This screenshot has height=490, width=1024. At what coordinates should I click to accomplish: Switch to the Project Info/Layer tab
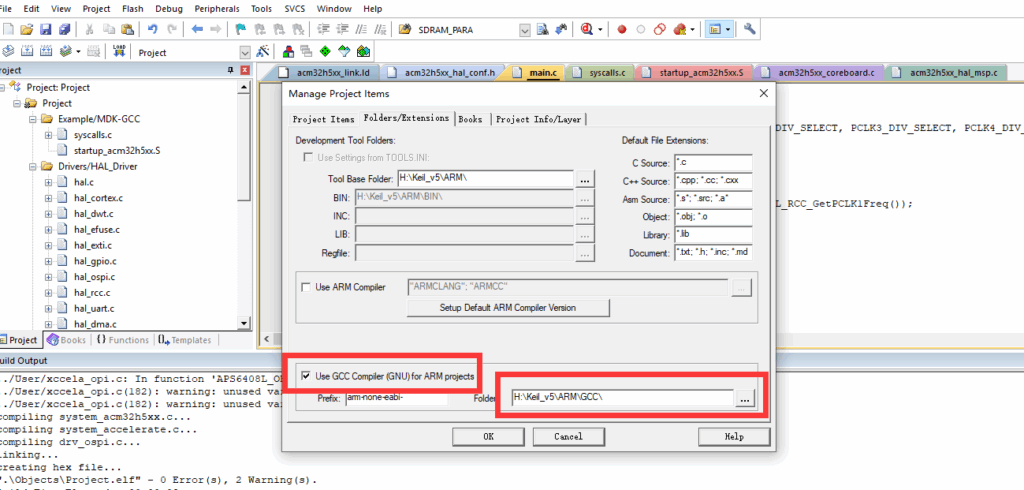(539, 120)
